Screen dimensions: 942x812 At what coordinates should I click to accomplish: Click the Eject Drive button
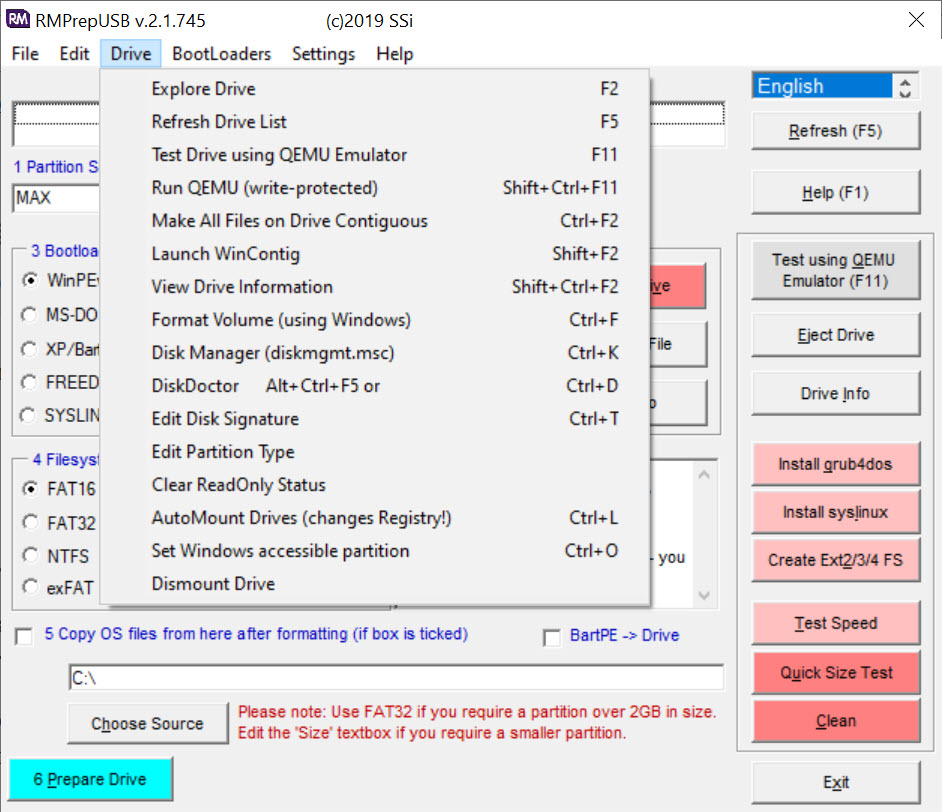click(836, 335)
